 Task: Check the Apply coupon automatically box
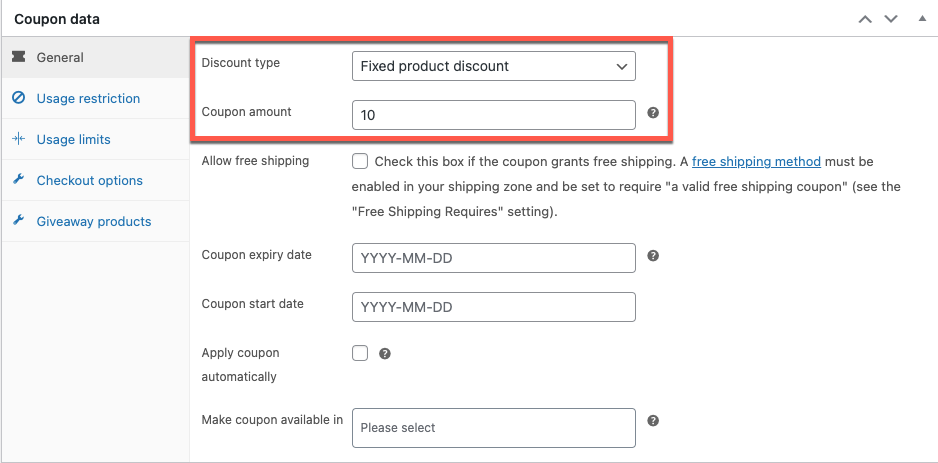(x=360, y=354)
